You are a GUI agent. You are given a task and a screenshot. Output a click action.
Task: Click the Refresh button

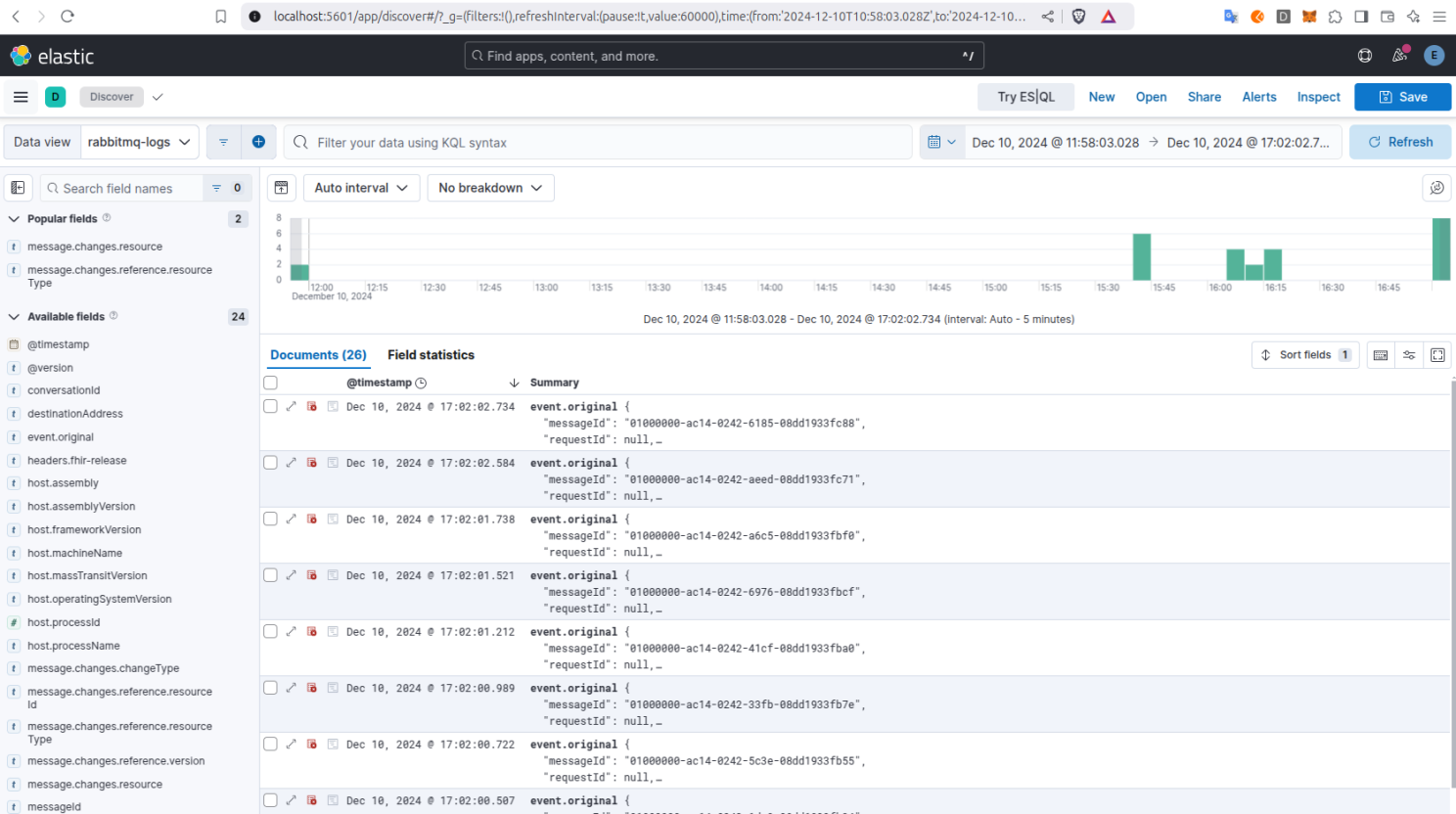tap(1400, 141)
